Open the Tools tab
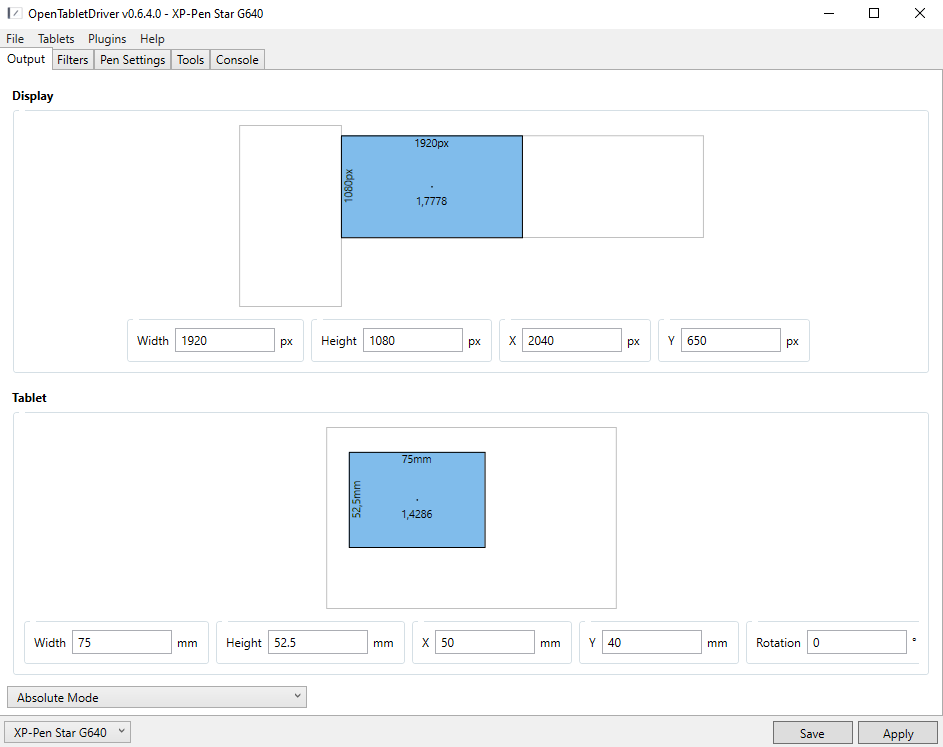This screenshot has width=943, height=747. [190, 60]
